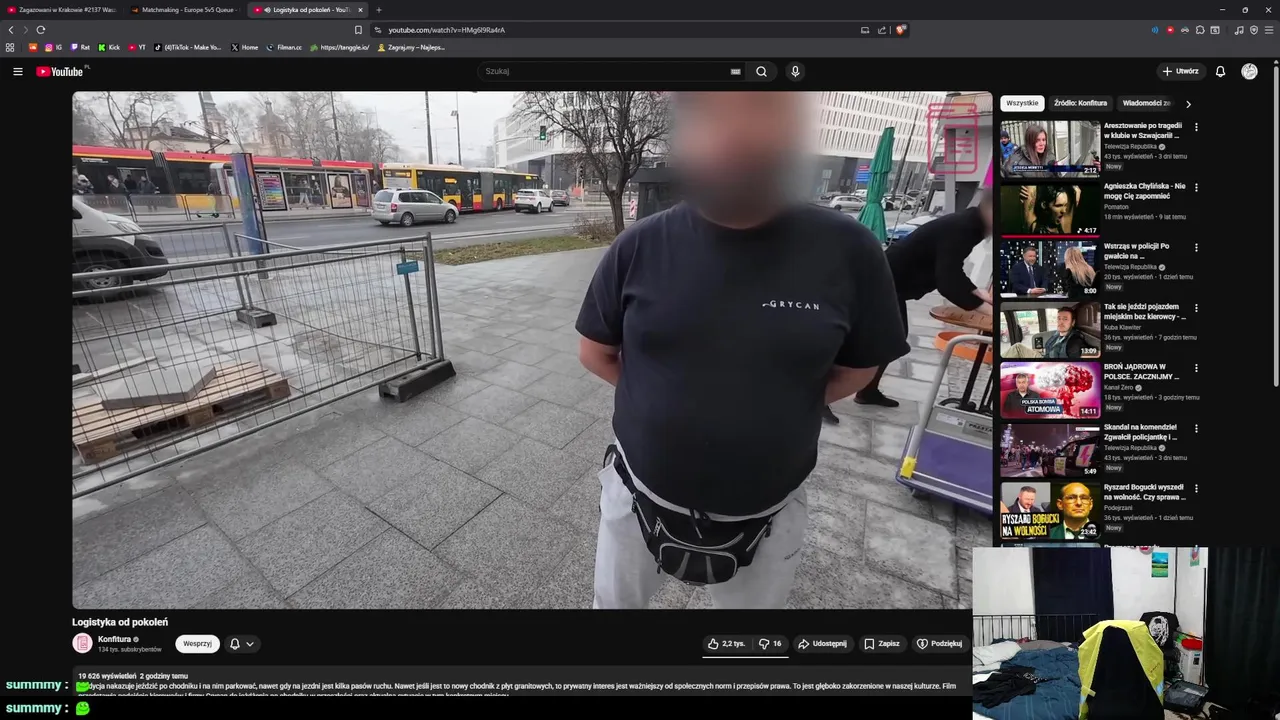
Task: Switch to 'Zagazowani w Krakowie' browser tab
Action: pyautogui.click(x=62, y=10)
